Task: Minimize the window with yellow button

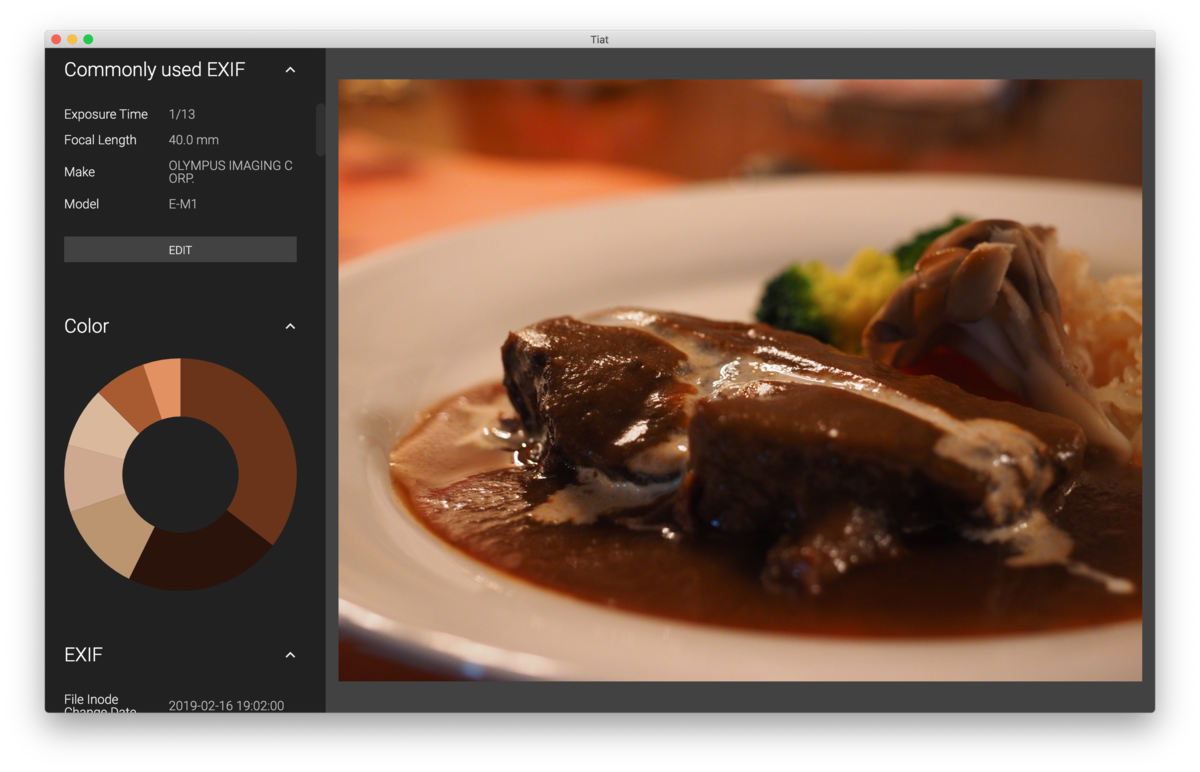Action: click(x=72, y=39)
